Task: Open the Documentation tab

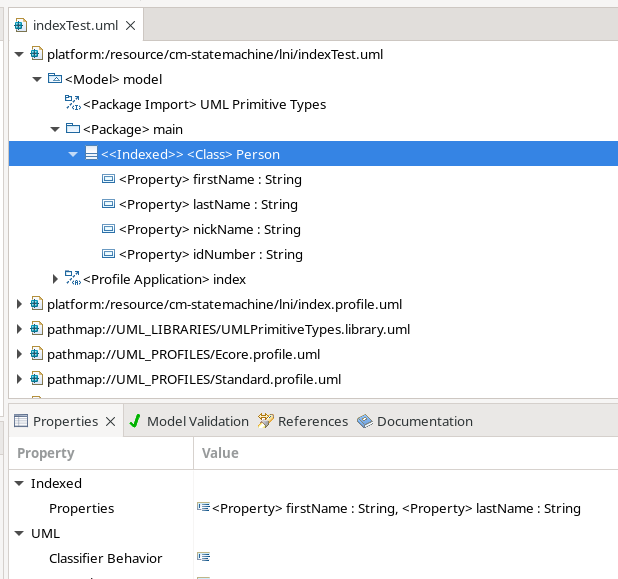Action: tap(424, 421)
